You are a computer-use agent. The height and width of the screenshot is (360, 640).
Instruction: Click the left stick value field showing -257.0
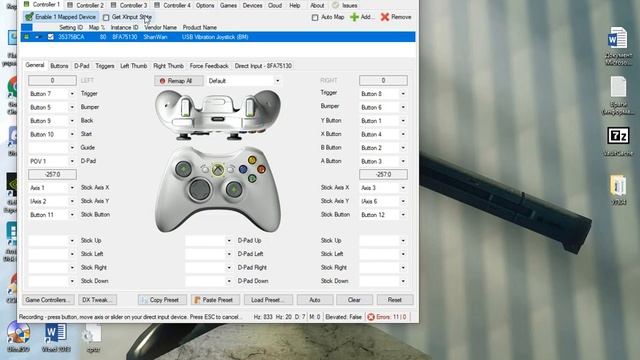(x=52, y=174)
